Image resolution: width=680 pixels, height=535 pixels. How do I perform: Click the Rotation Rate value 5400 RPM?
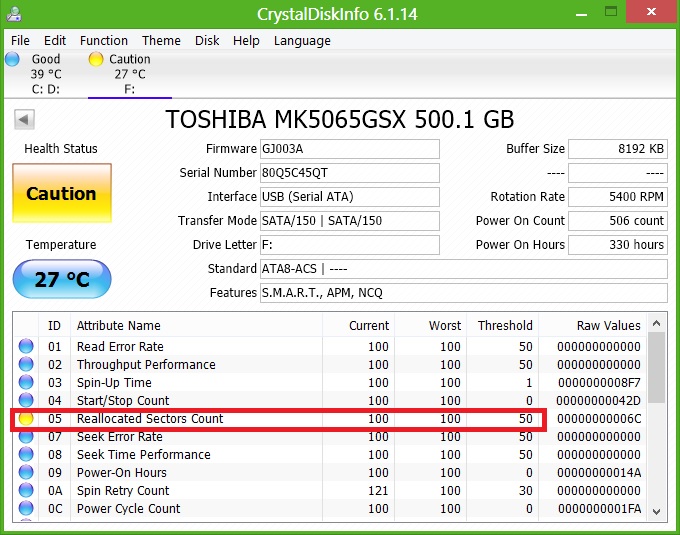tap(618, 196)
